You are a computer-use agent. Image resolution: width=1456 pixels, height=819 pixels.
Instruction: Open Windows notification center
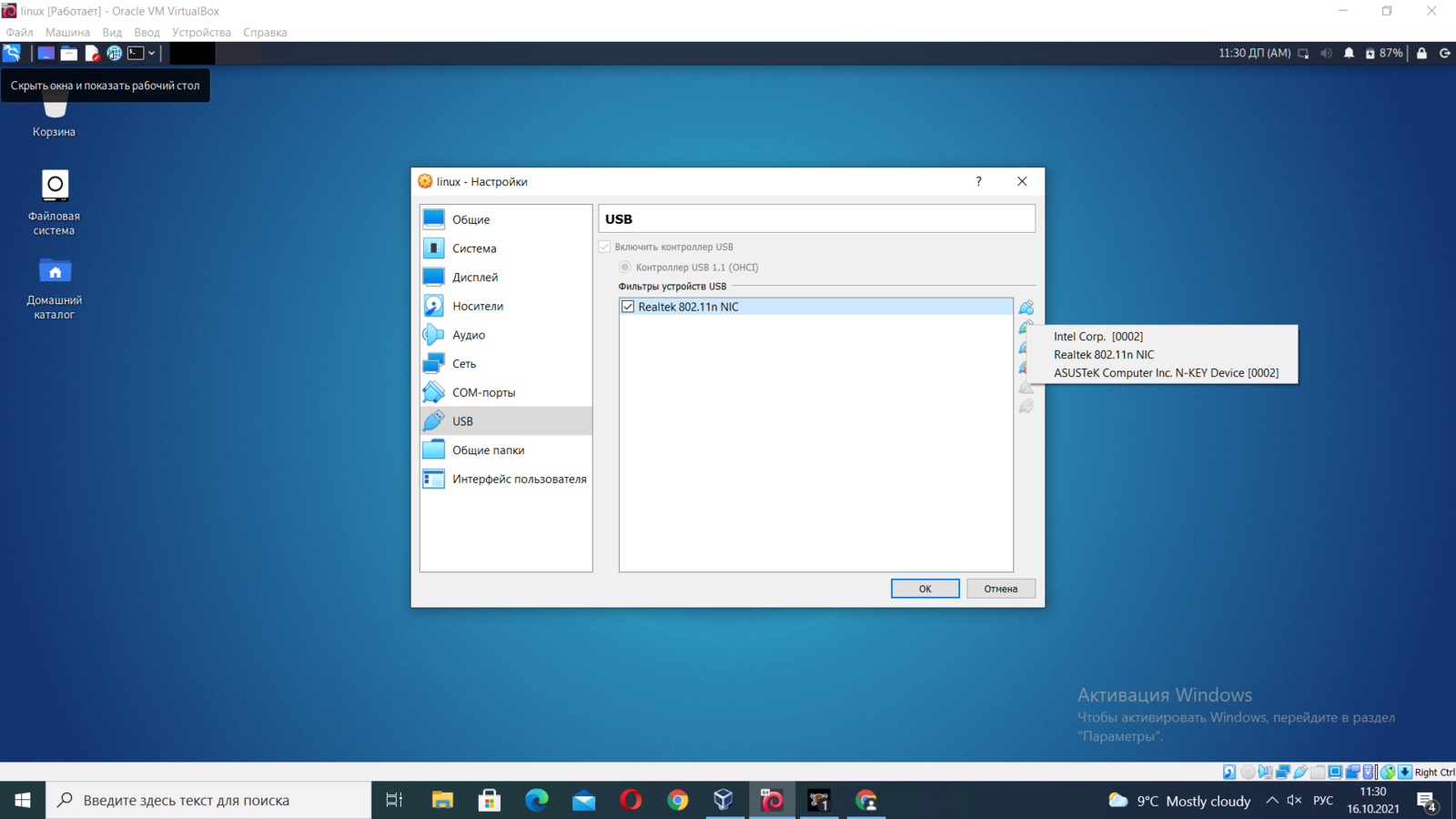1426,801
